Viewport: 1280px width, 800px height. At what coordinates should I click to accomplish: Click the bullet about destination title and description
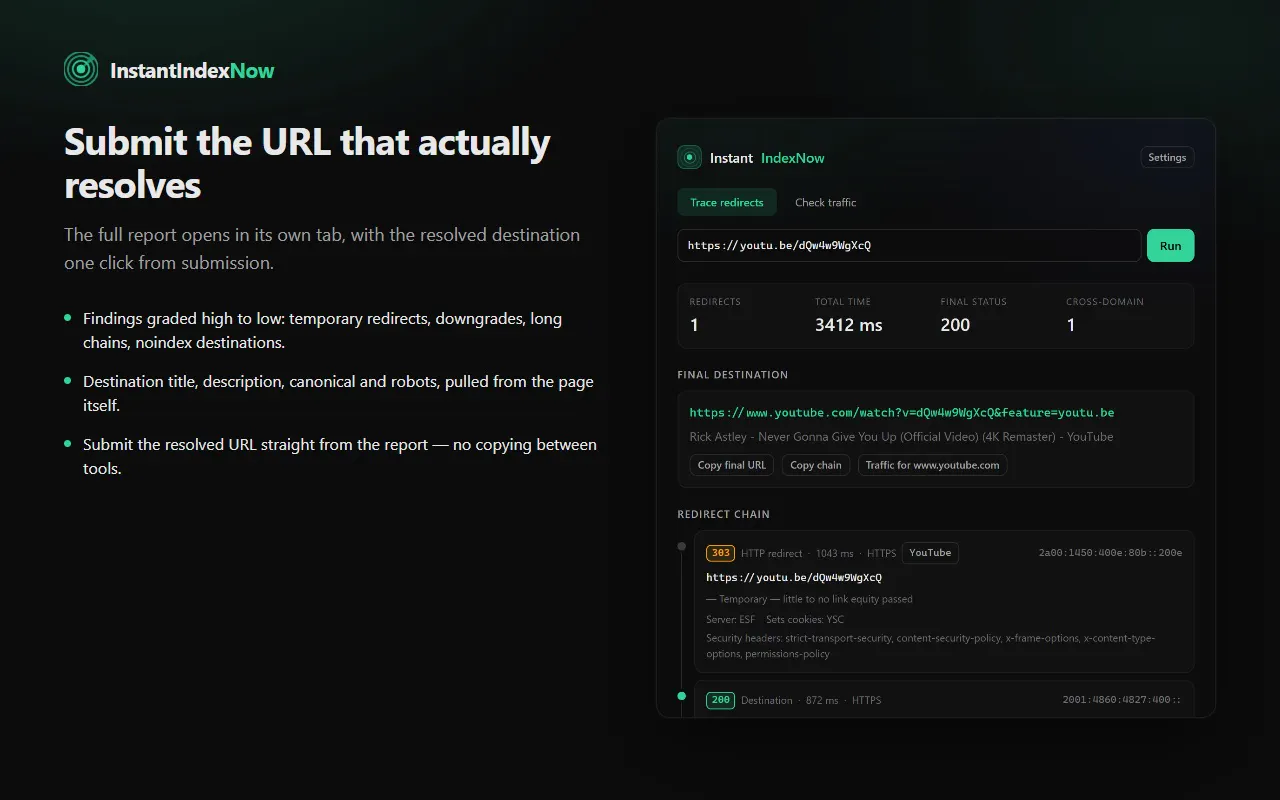click(x=338, y=394)
